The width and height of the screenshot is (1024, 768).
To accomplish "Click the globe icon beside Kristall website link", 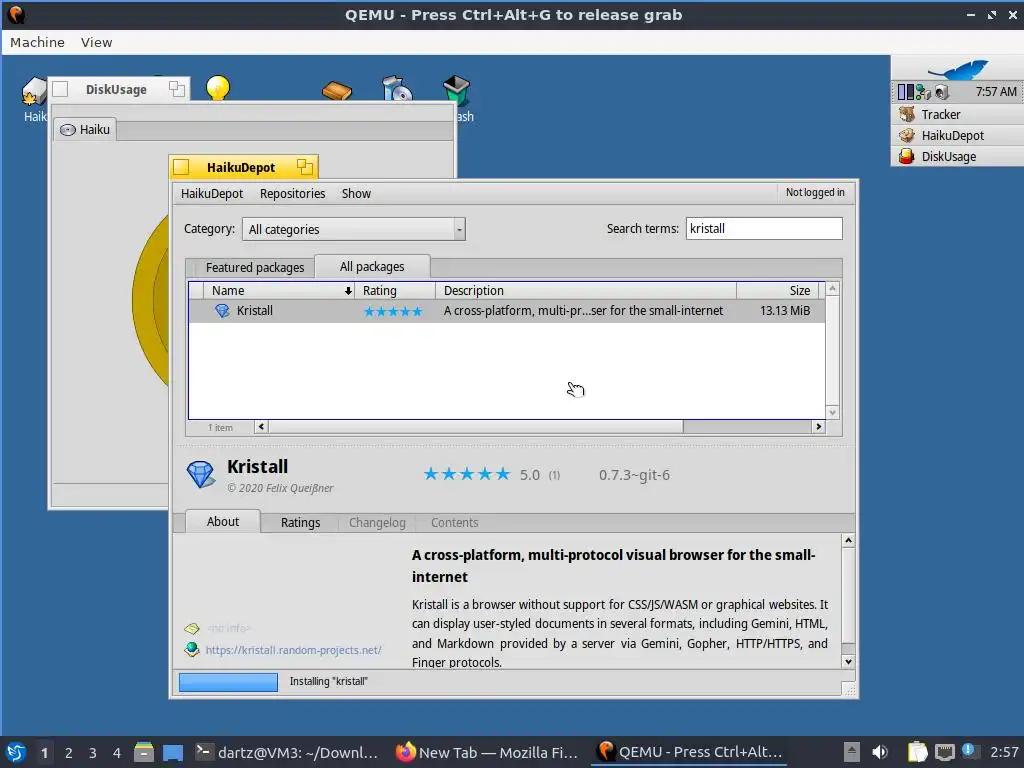I will tap(191, 649).
